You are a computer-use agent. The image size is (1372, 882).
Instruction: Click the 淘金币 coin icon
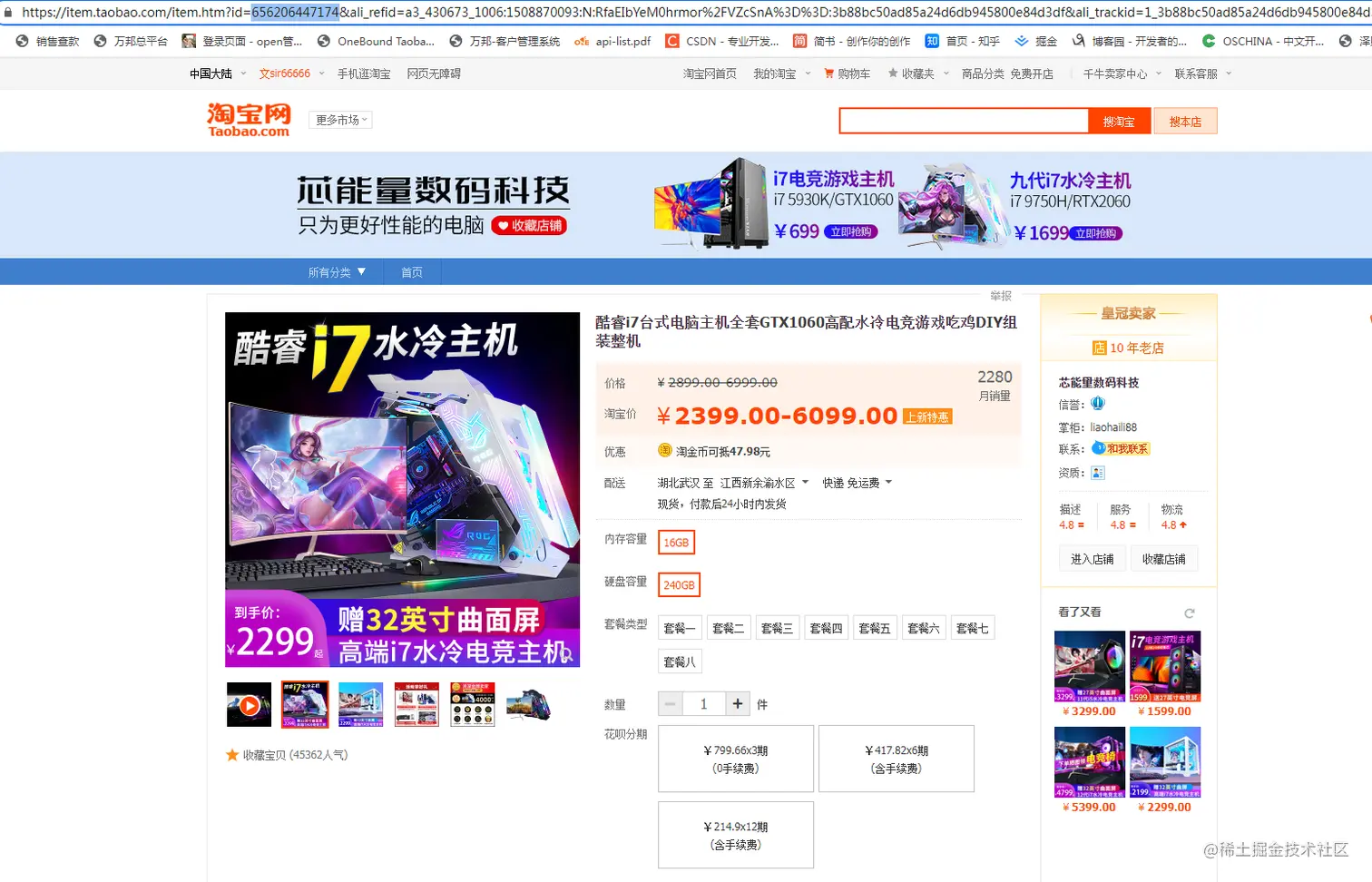pos(664,451)
